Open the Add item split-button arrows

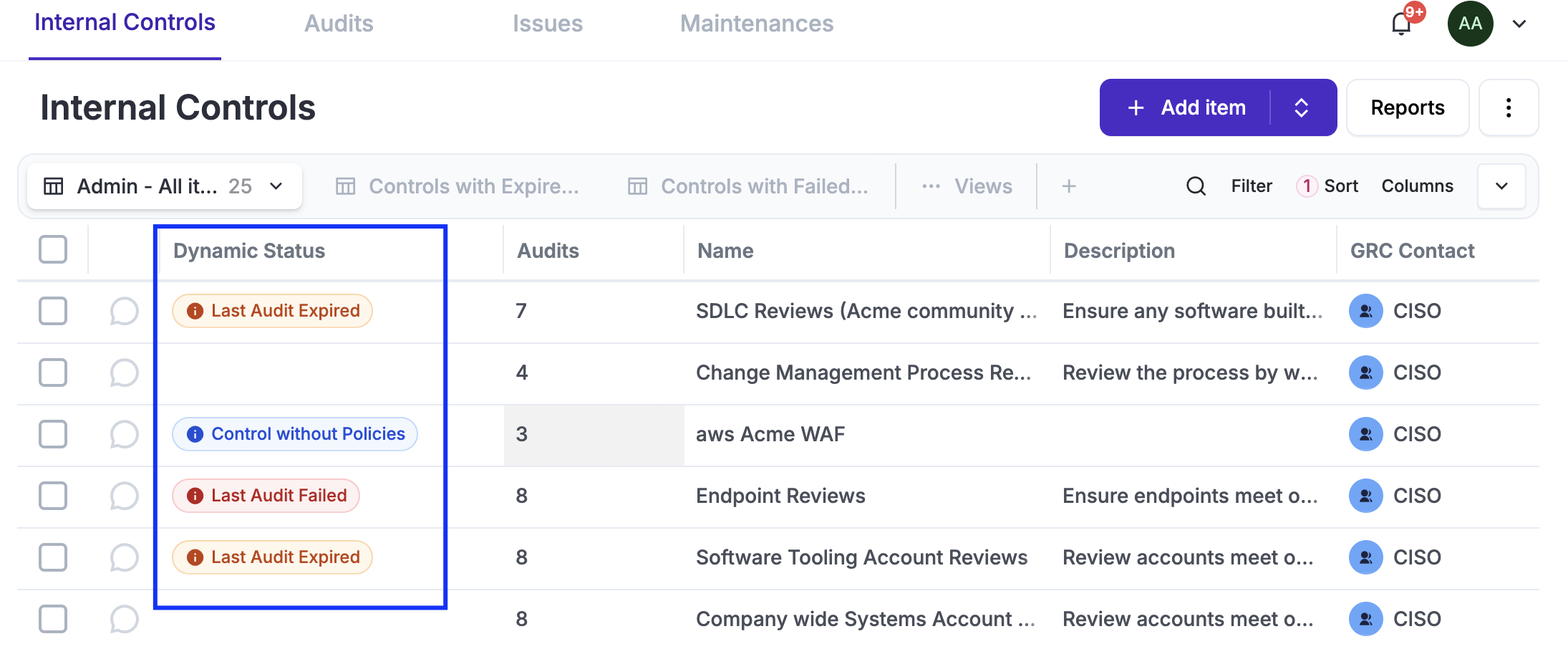pyautogui.click(x=1302, y=107)
